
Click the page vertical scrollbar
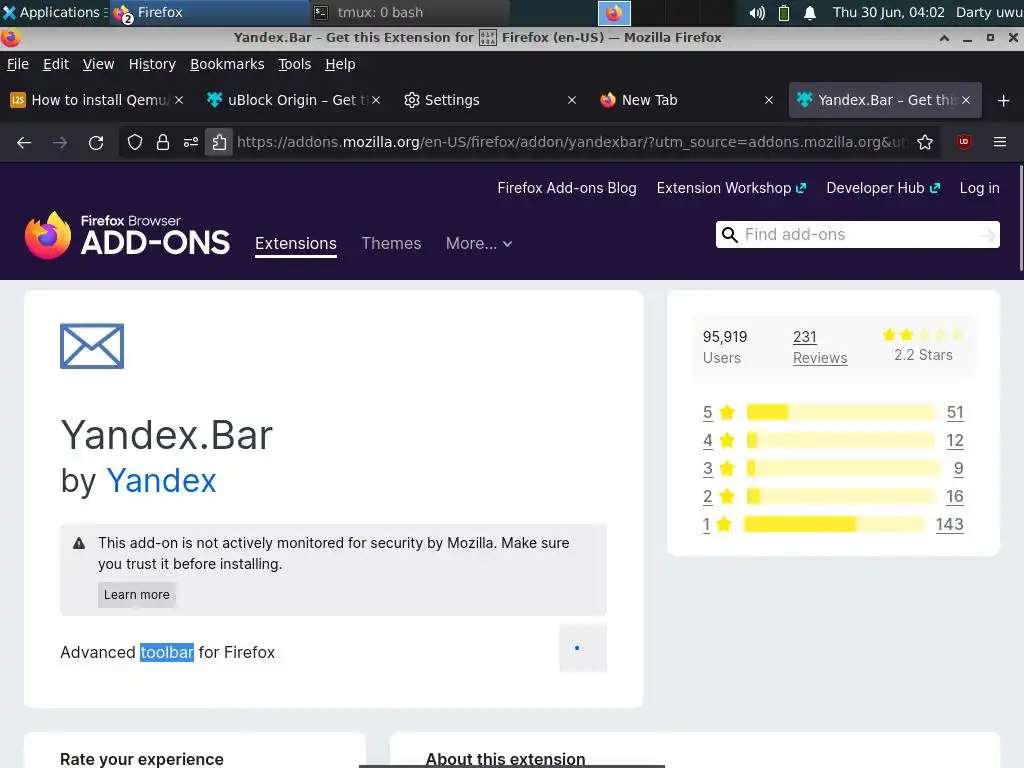click(1021, 218)
